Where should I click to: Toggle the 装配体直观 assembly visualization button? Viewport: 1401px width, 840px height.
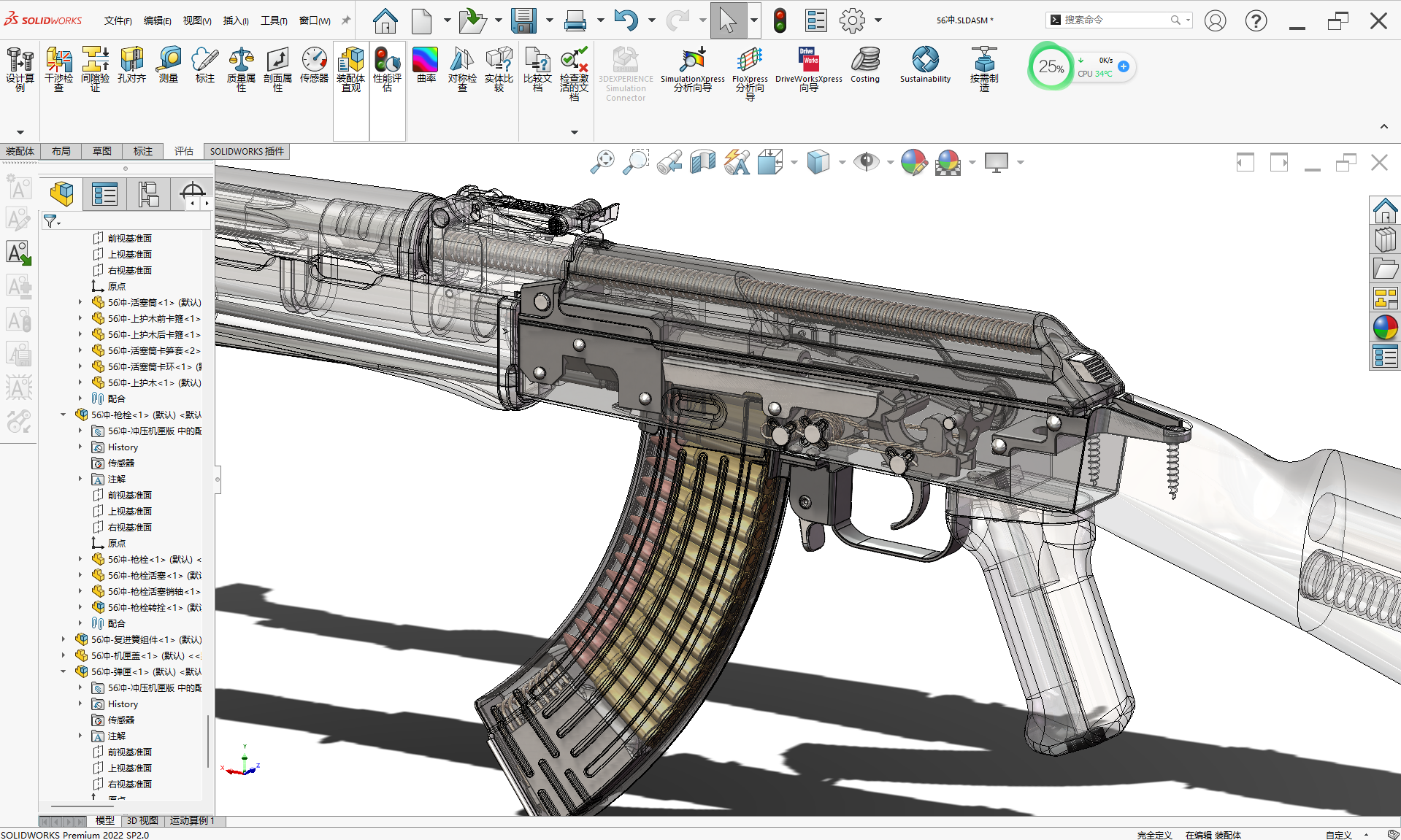coord(351,69)
